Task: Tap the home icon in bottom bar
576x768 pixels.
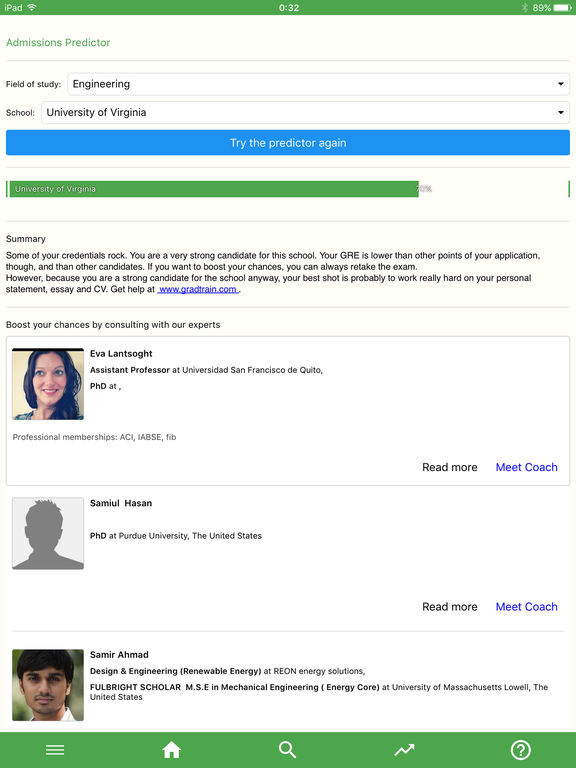Action: coord(171,750)
